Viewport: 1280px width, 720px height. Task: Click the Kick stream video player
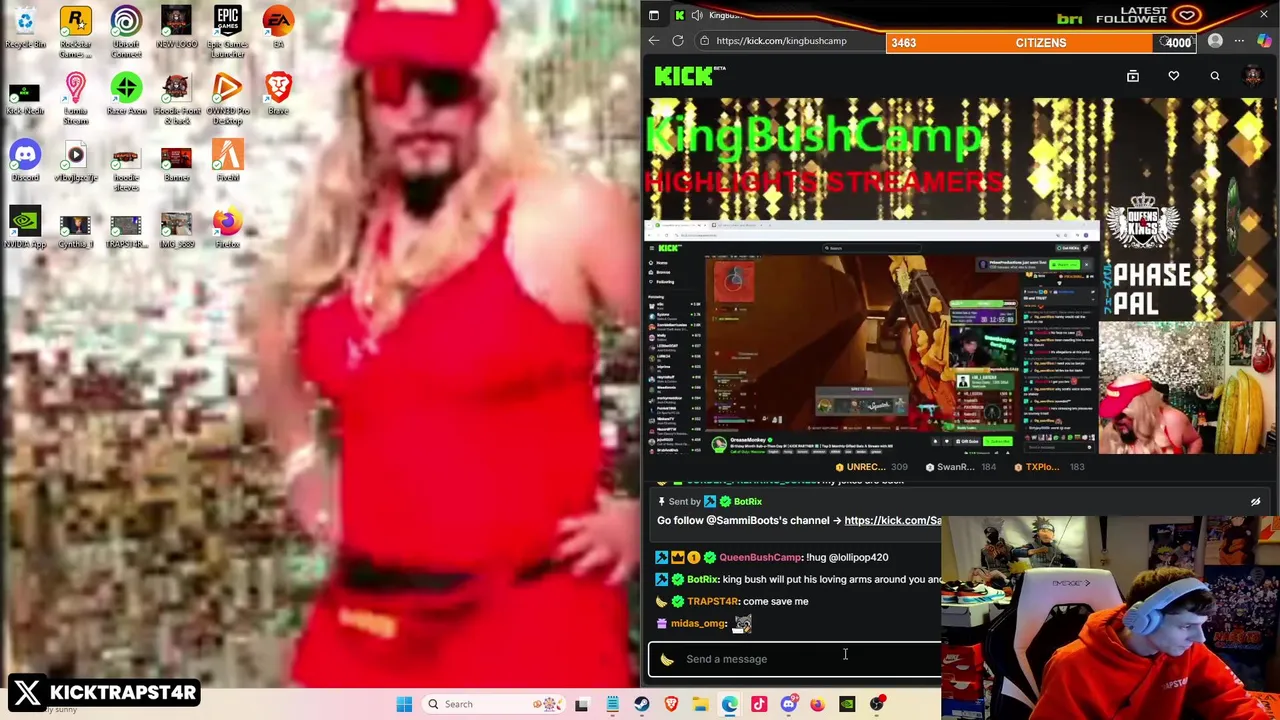(x=960, y=276)
